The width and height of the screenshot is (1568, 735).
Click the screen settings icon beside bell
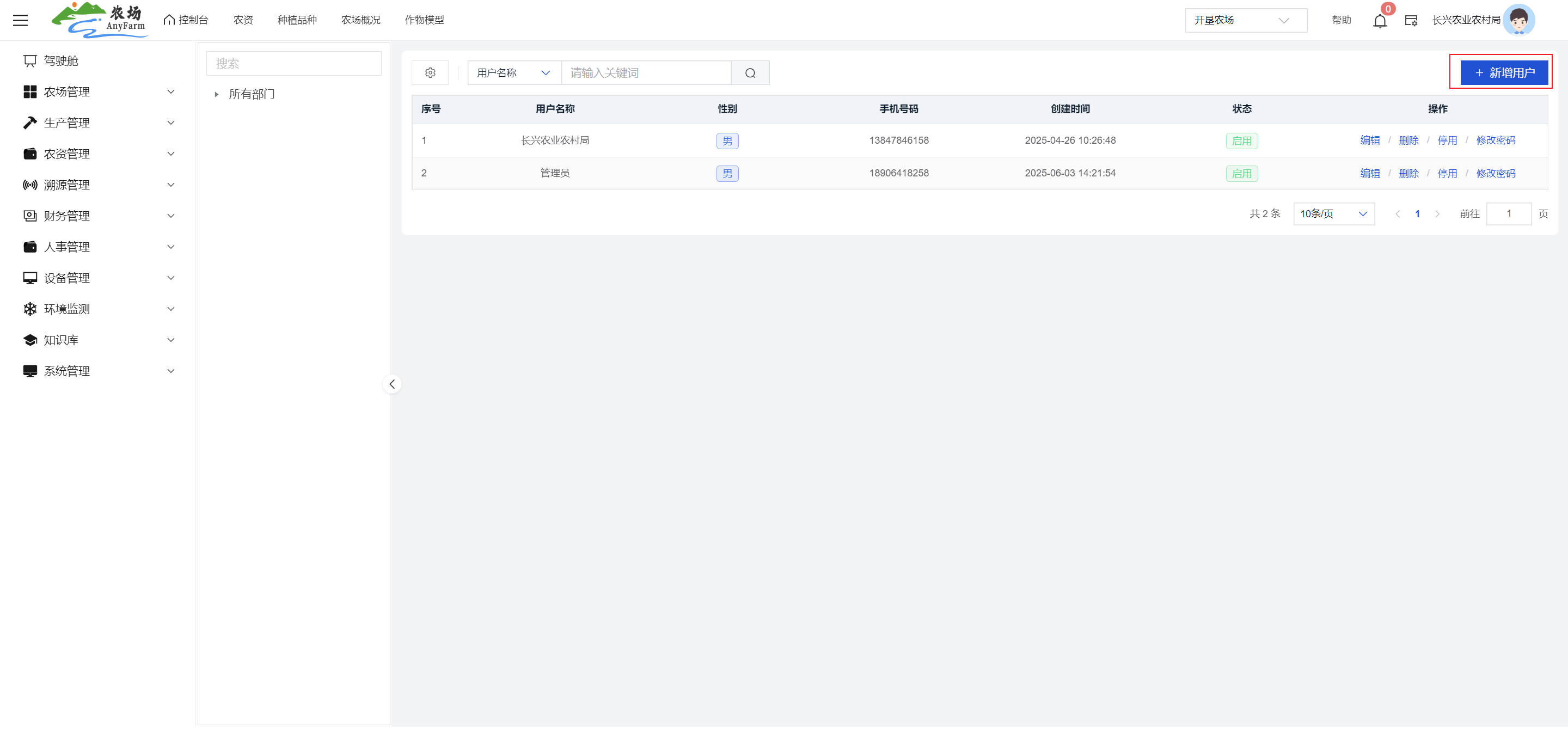pos(1410,21)
